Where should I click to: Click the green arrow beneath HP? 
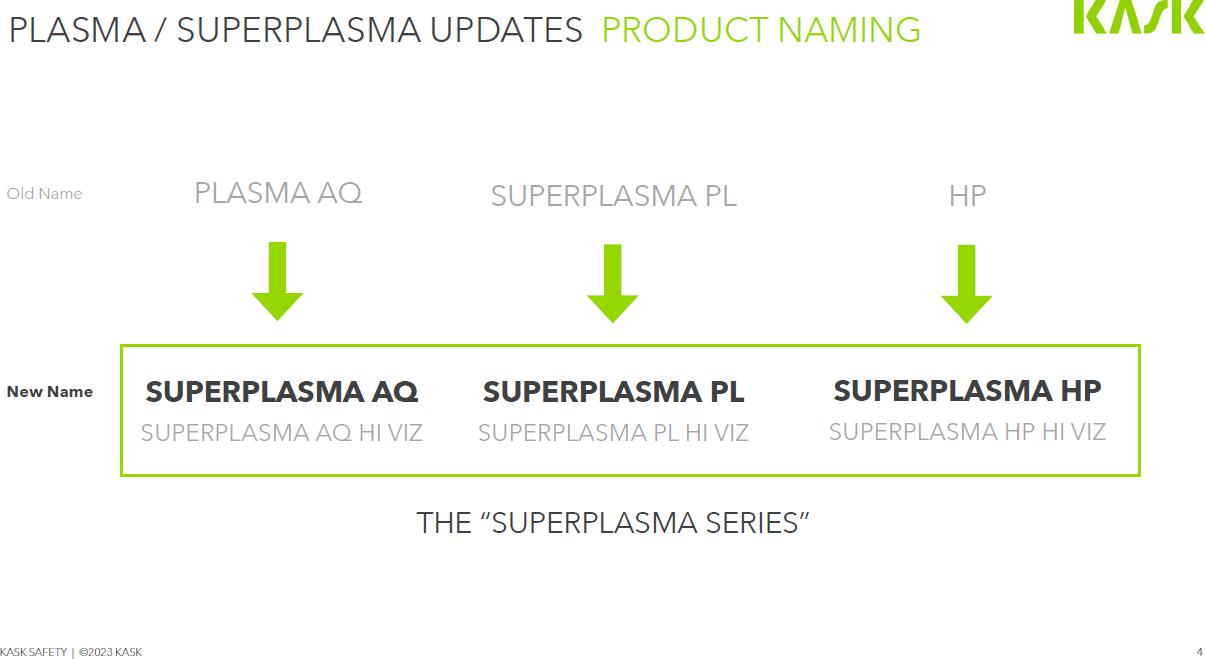(x=966, y=284)
